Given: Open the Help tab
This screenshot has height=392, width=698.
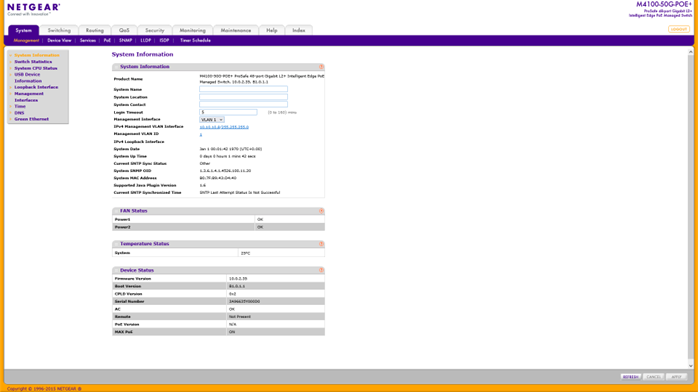Looking at the screenshot, I should 272,30.
